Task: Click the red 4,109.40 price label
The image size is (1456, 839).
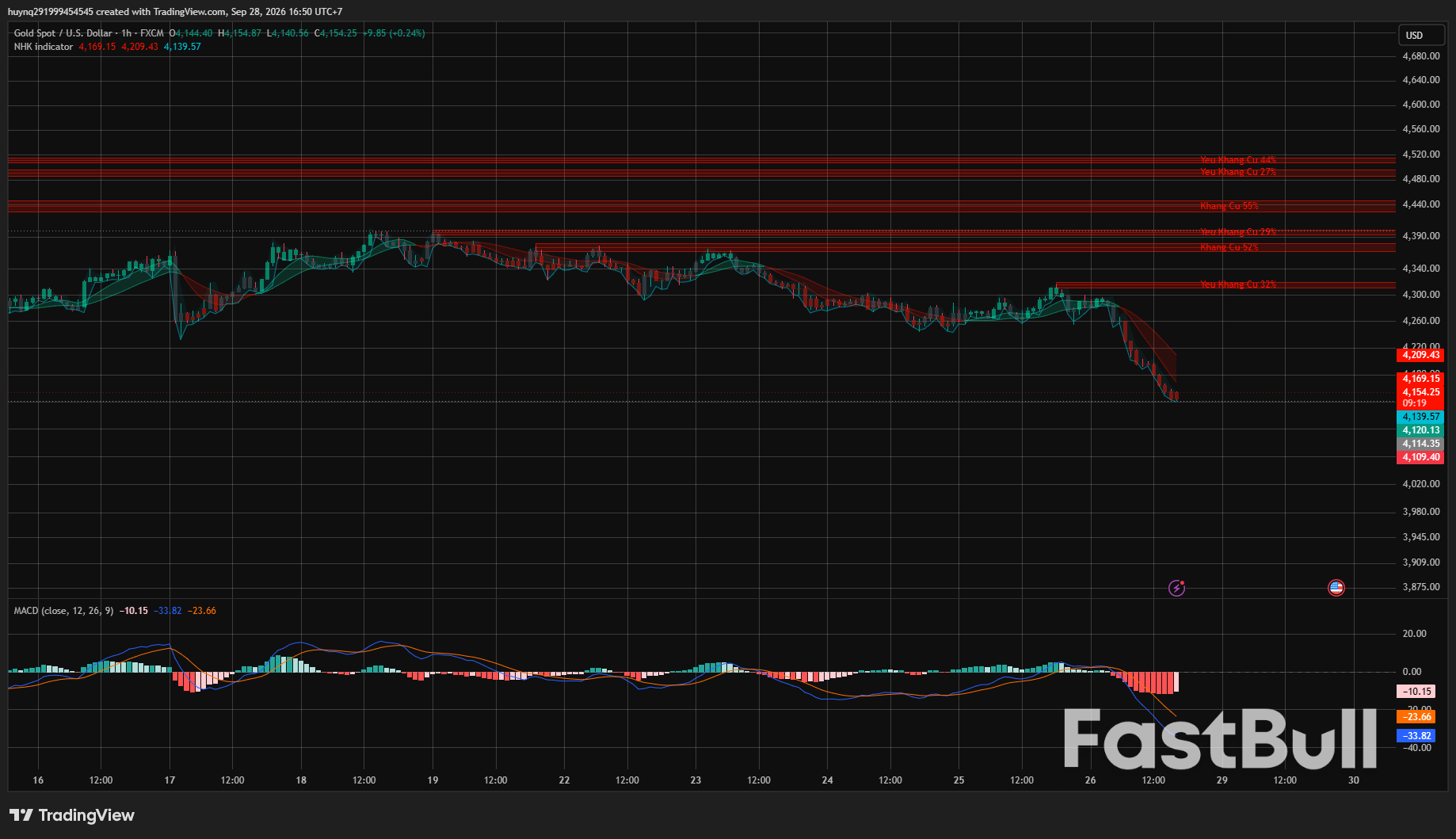Action: (x=1420, y=457)
